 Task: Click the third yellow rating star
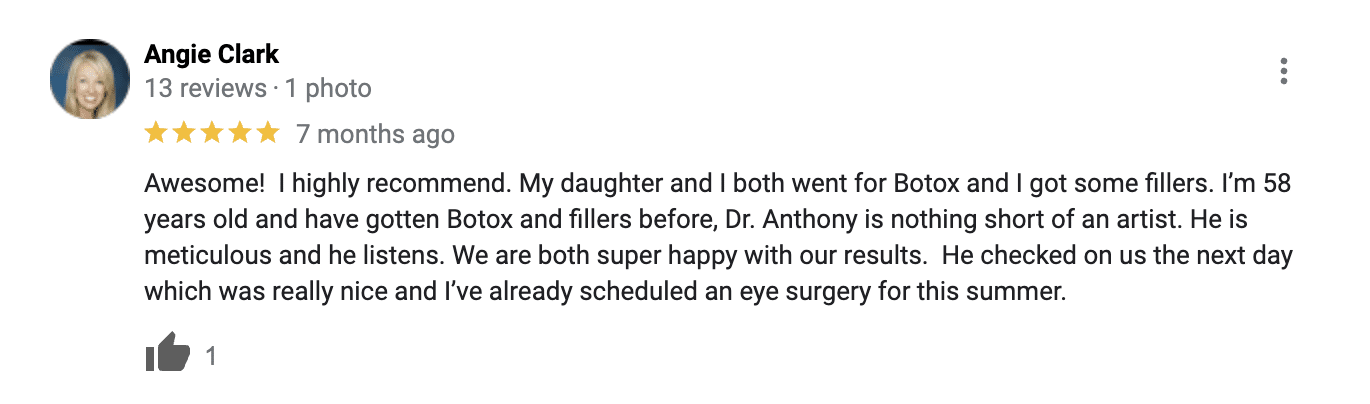coord(212,133)
